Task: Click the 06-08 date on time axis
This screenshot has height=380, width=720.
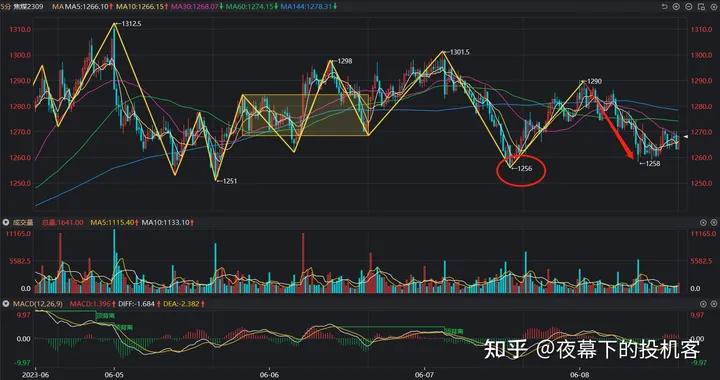Action: point(580,374)
